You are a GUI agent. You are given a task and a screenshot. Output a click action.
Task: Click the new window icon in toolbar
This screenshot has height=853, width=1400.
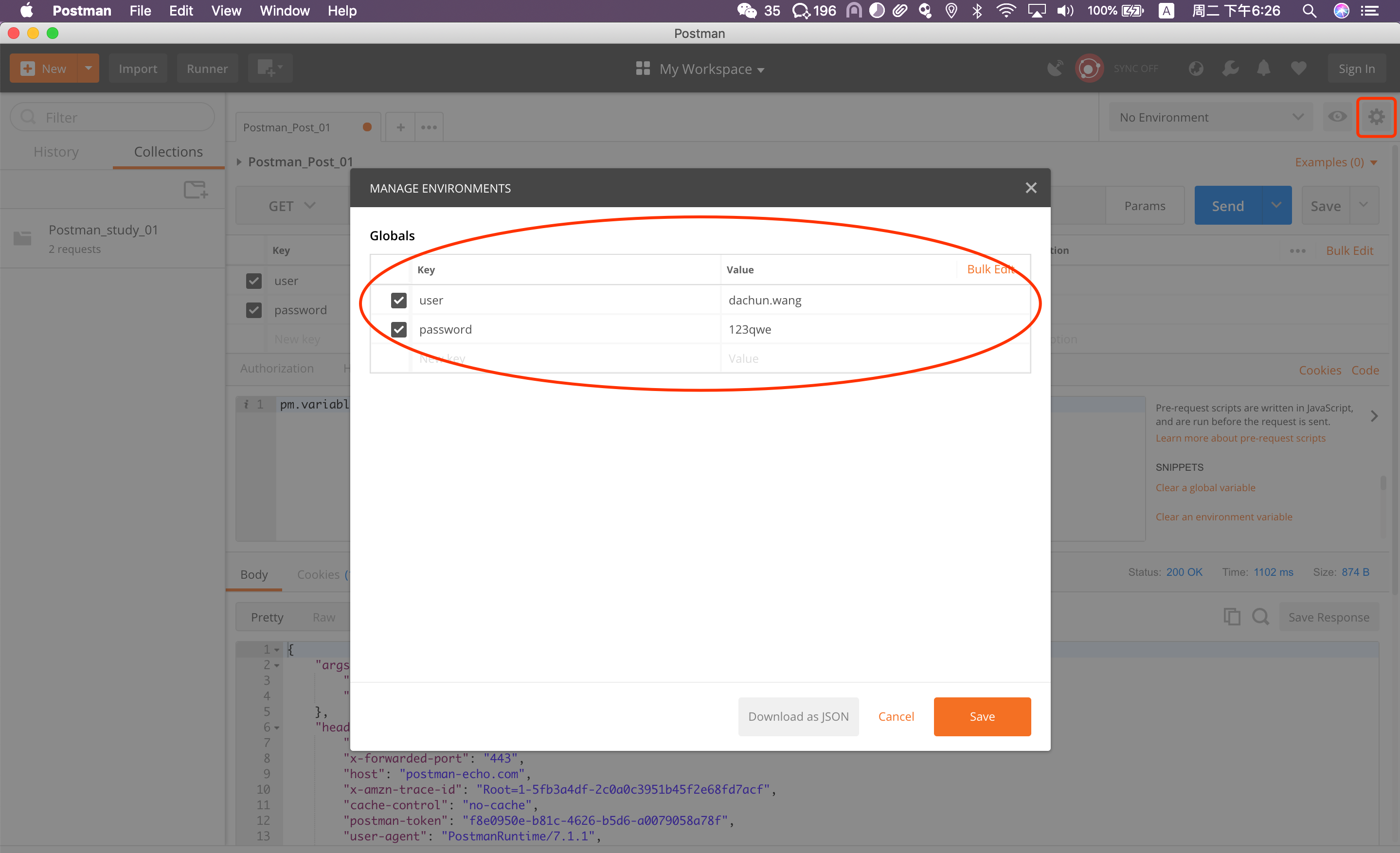270,68
